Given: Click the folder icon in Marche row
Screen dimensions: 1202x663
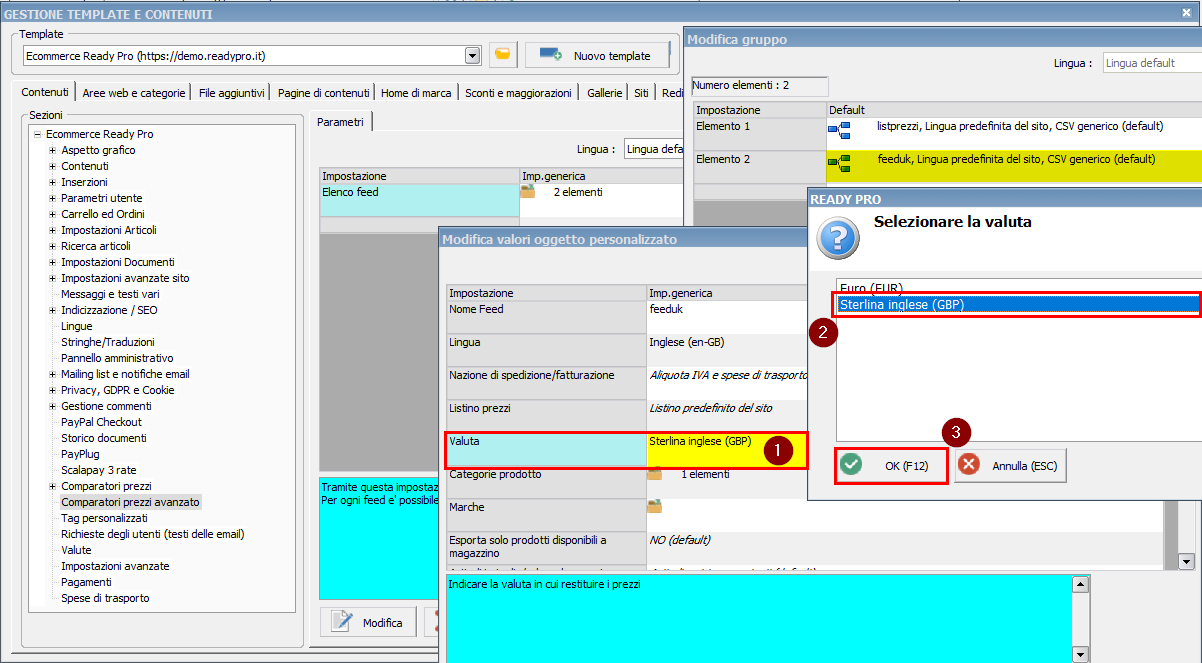Looking at the screenshot, I should point(655,508).
